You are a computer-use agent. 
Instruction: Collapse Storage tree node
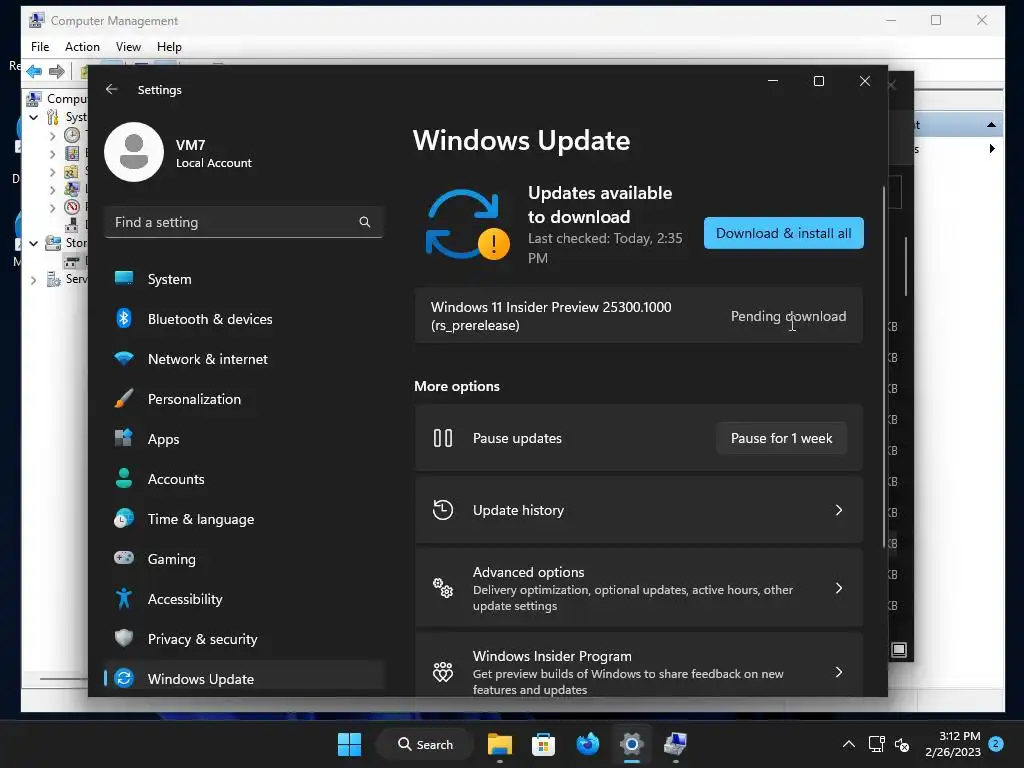[x=34, y=244]
